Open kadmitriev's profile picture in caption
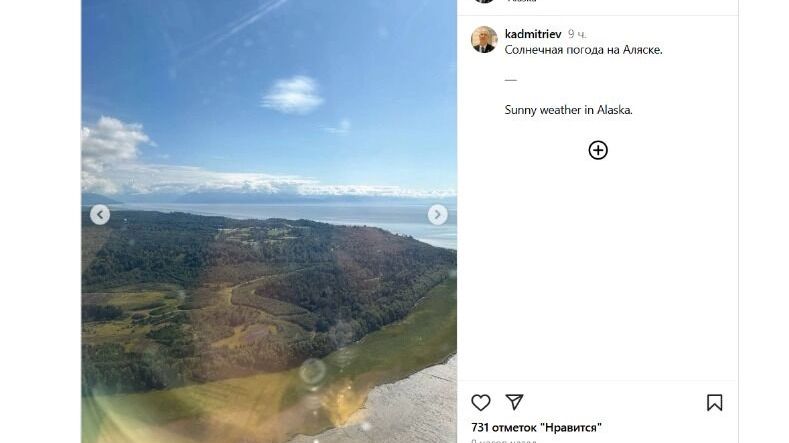 point(484,39)
